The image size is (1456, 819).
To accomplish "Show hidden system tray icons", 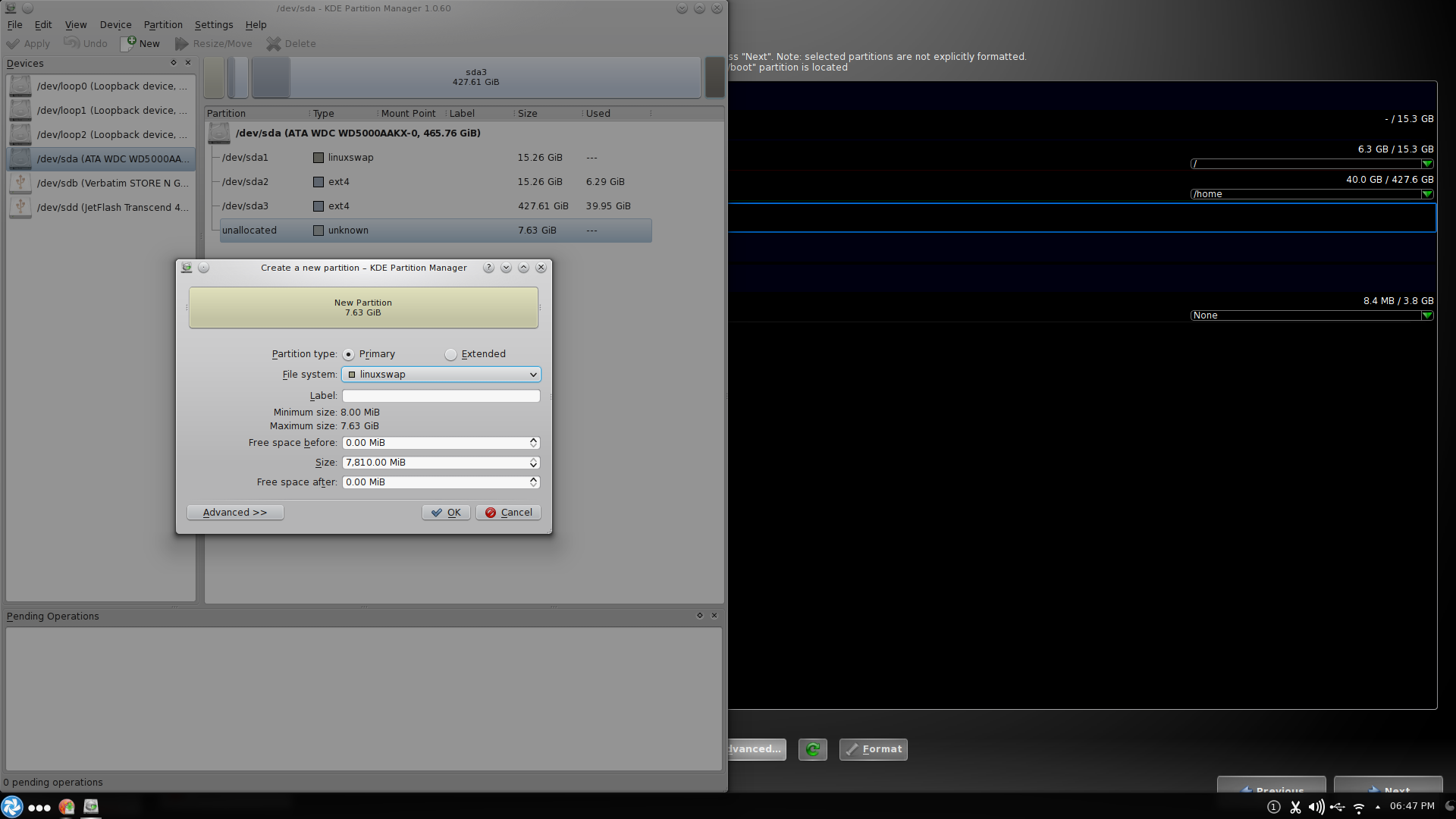I will pyautogui.click(x=1378, y=807).
